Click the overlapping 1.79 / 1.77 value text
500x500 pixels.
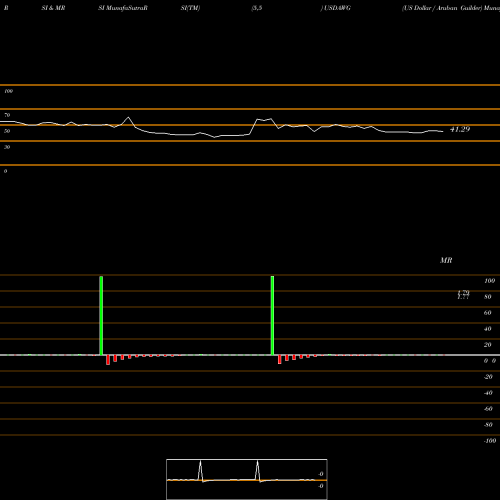point(463,295)
